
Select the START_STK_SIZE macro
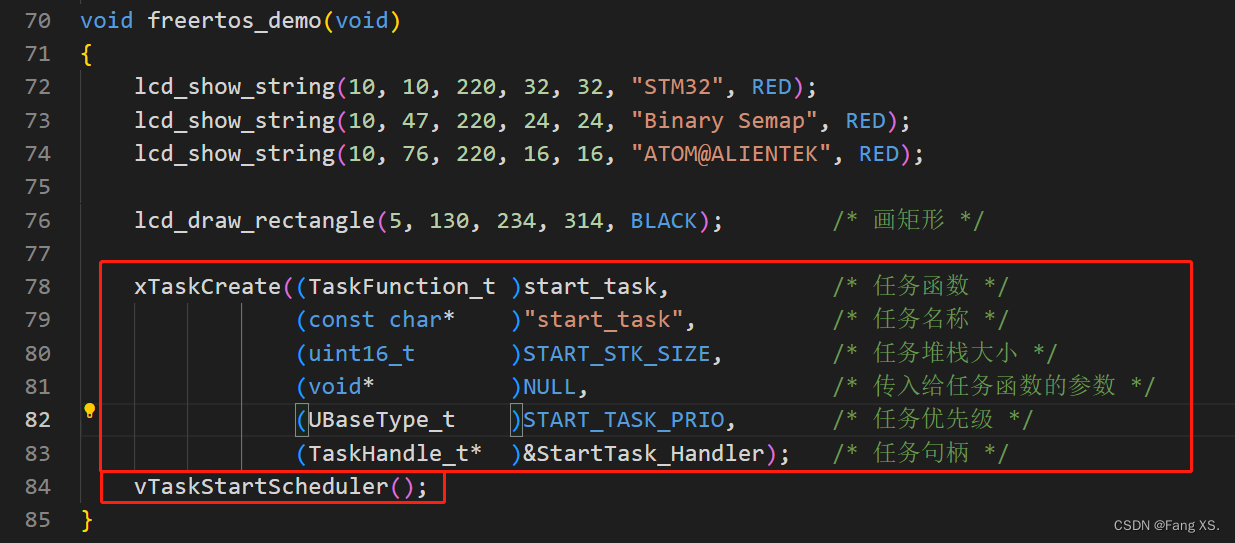616,354
